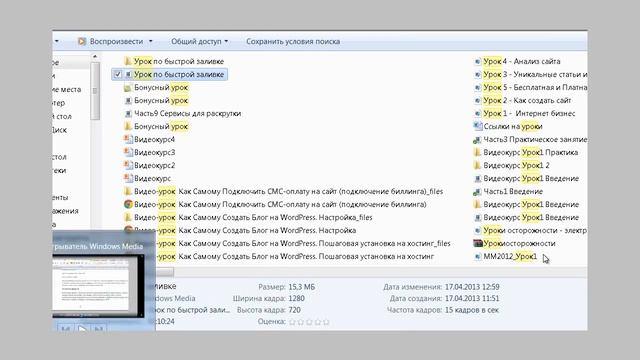Click Next in the Media Player preview

click(x=98, y=328)
